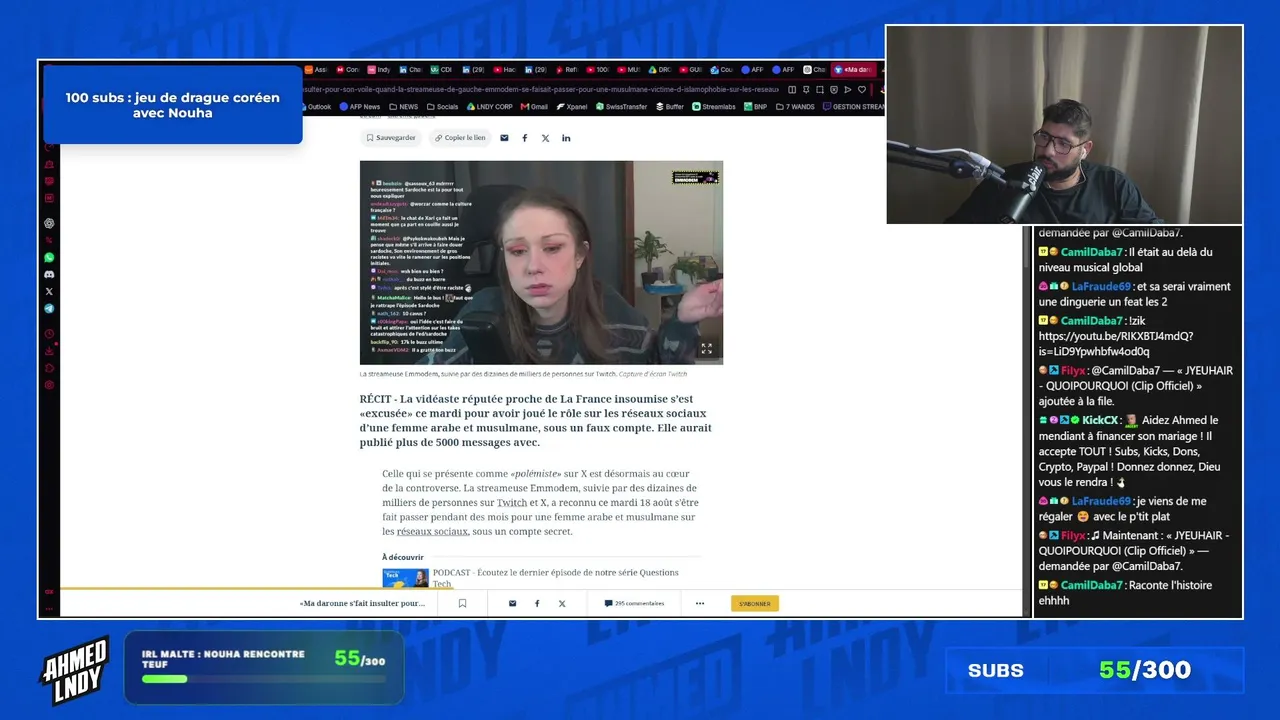Switch to the CDI browser tab
The height and width of the screenshot is (720, 1280).
[441, 70]
